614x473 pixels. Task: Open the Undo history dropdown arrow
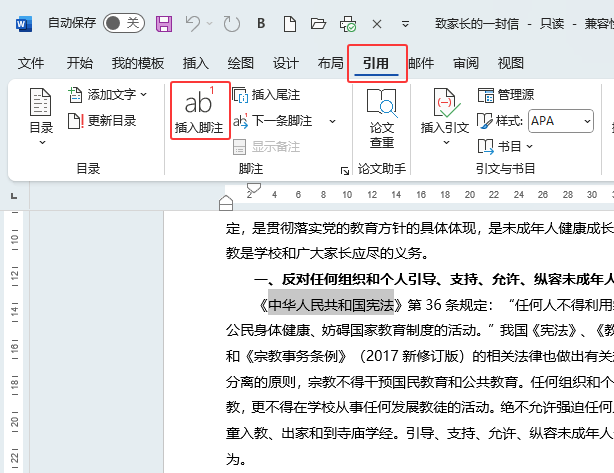click(x=210, y=24)
